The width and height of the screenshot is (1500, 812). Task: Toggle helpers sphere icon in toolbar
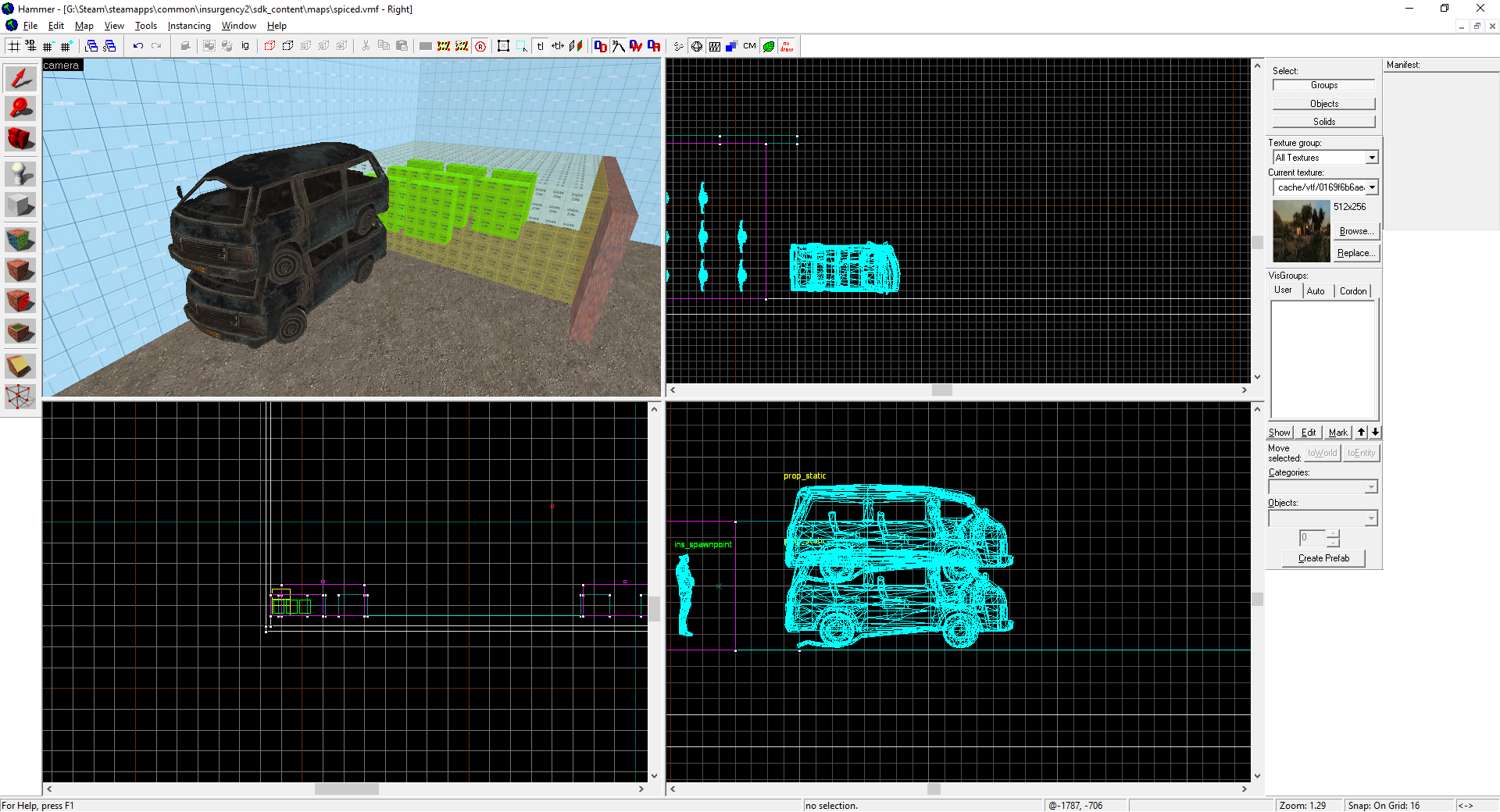click(x=697, y=46)
